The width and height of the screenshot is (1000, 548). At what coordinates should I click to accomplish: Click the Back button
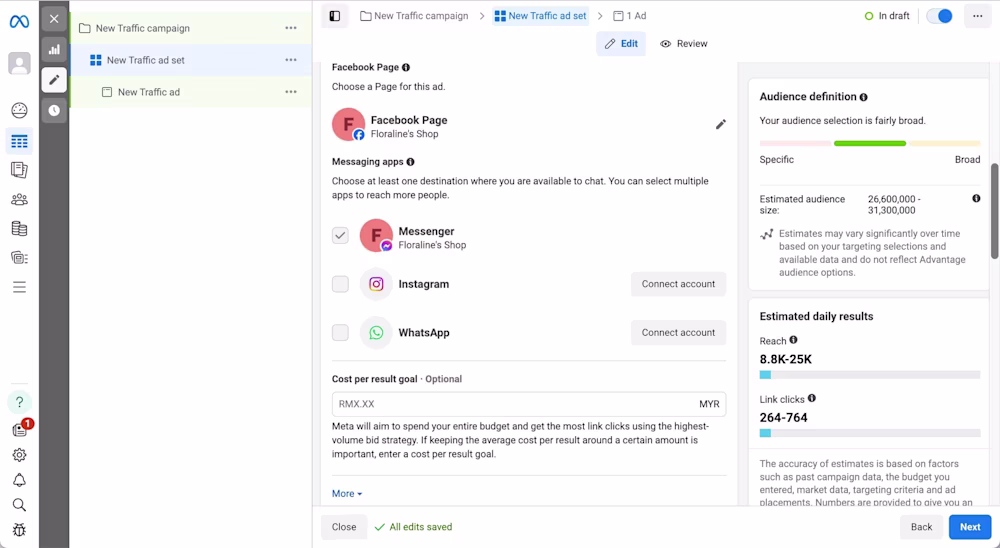(x=921, y=527)
